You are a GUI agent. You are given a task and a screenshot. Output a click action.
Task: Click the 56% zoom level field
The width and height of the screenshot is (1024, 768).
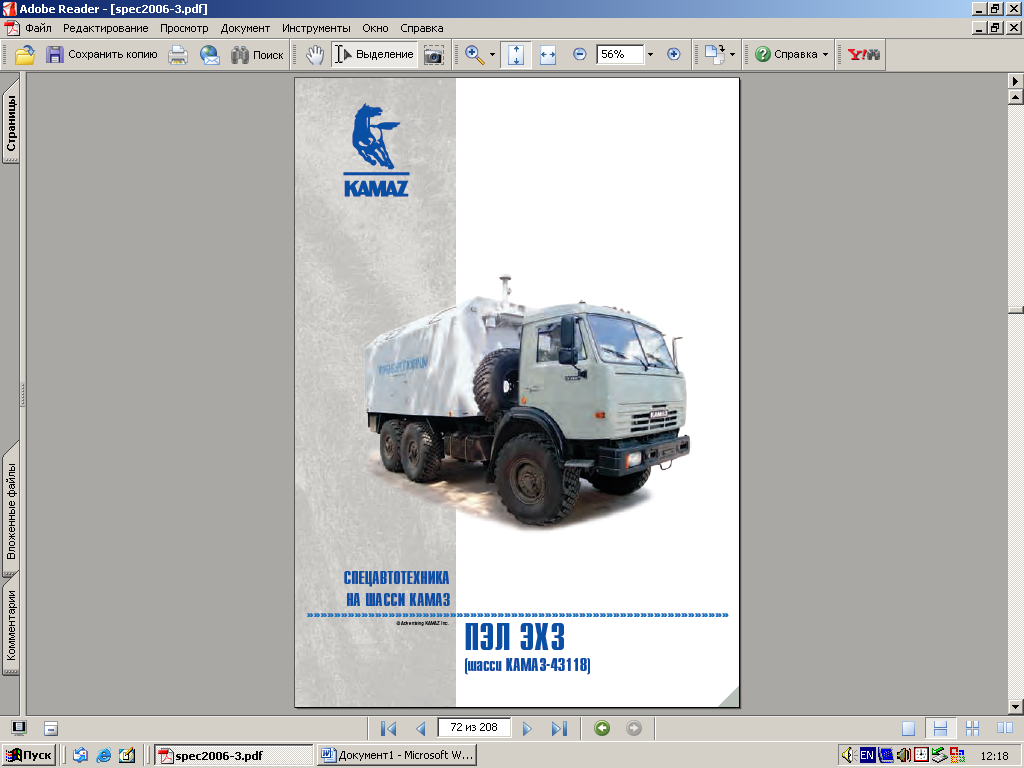[620, 54]
